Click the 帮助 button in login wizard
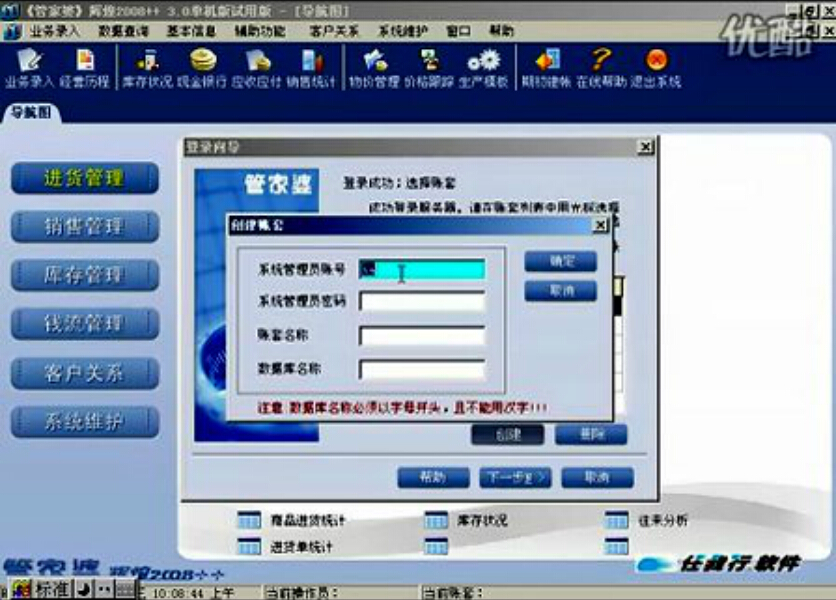 coord(433,477)
